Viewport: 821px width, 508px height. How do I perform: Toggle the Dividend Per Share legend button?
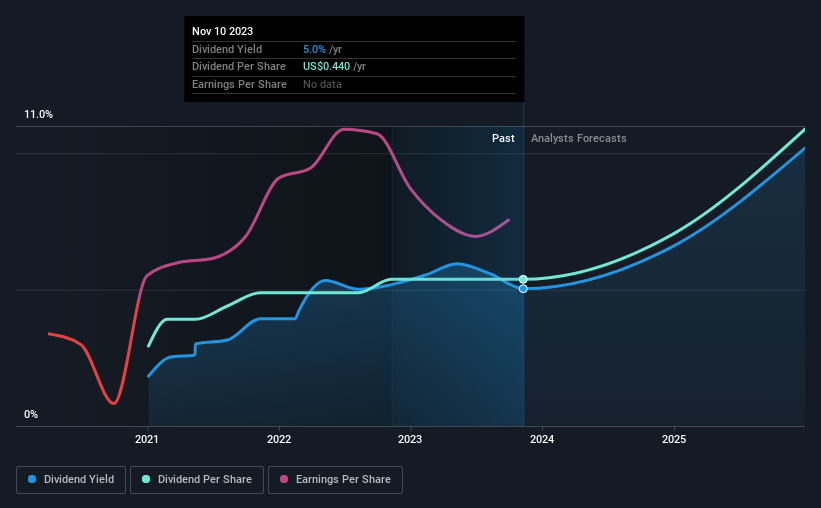click(x=197, y=480)
